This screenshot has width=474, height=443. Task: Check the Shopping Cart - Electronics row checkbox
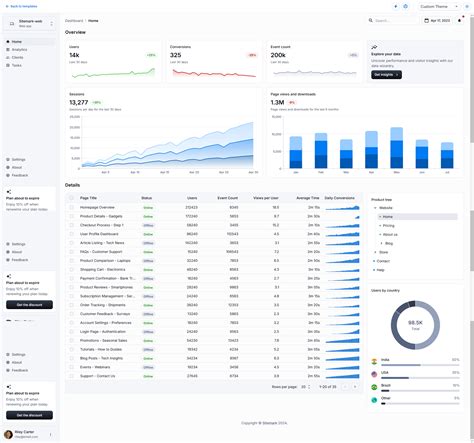click(x=71, y=269)
